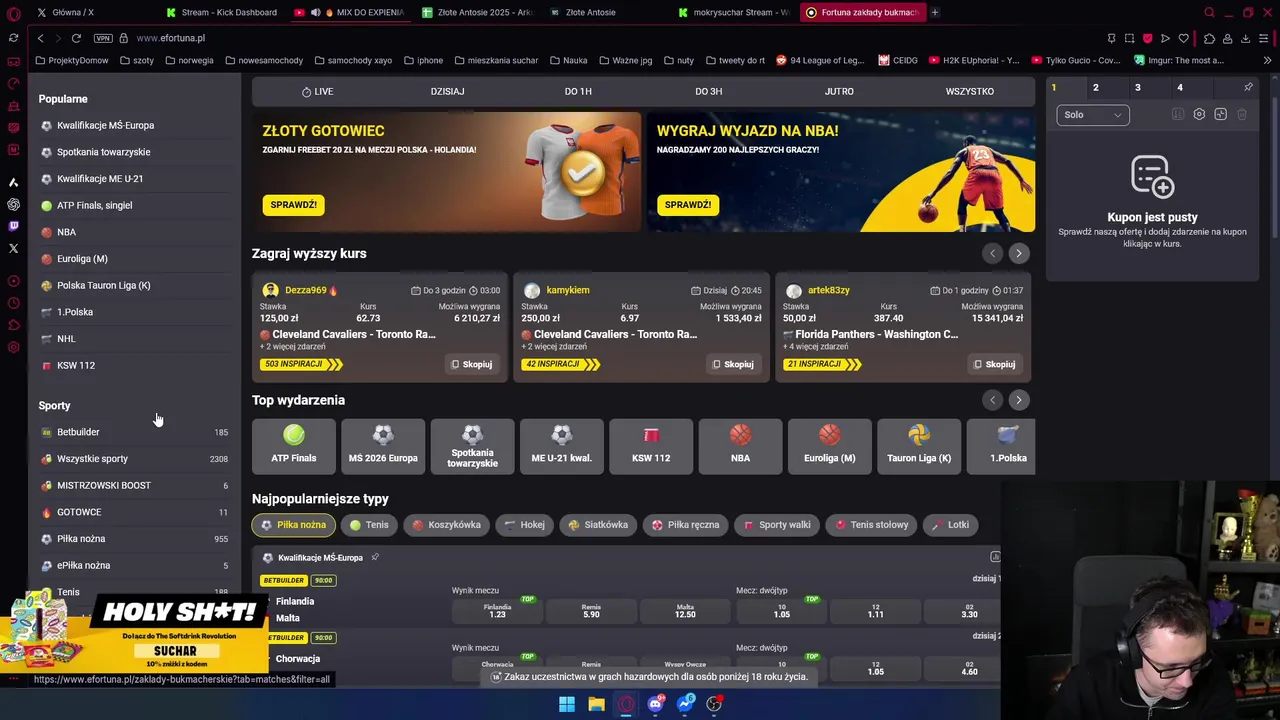
Task: Open ATP Finals top event tile
Action: pos(293,446)
